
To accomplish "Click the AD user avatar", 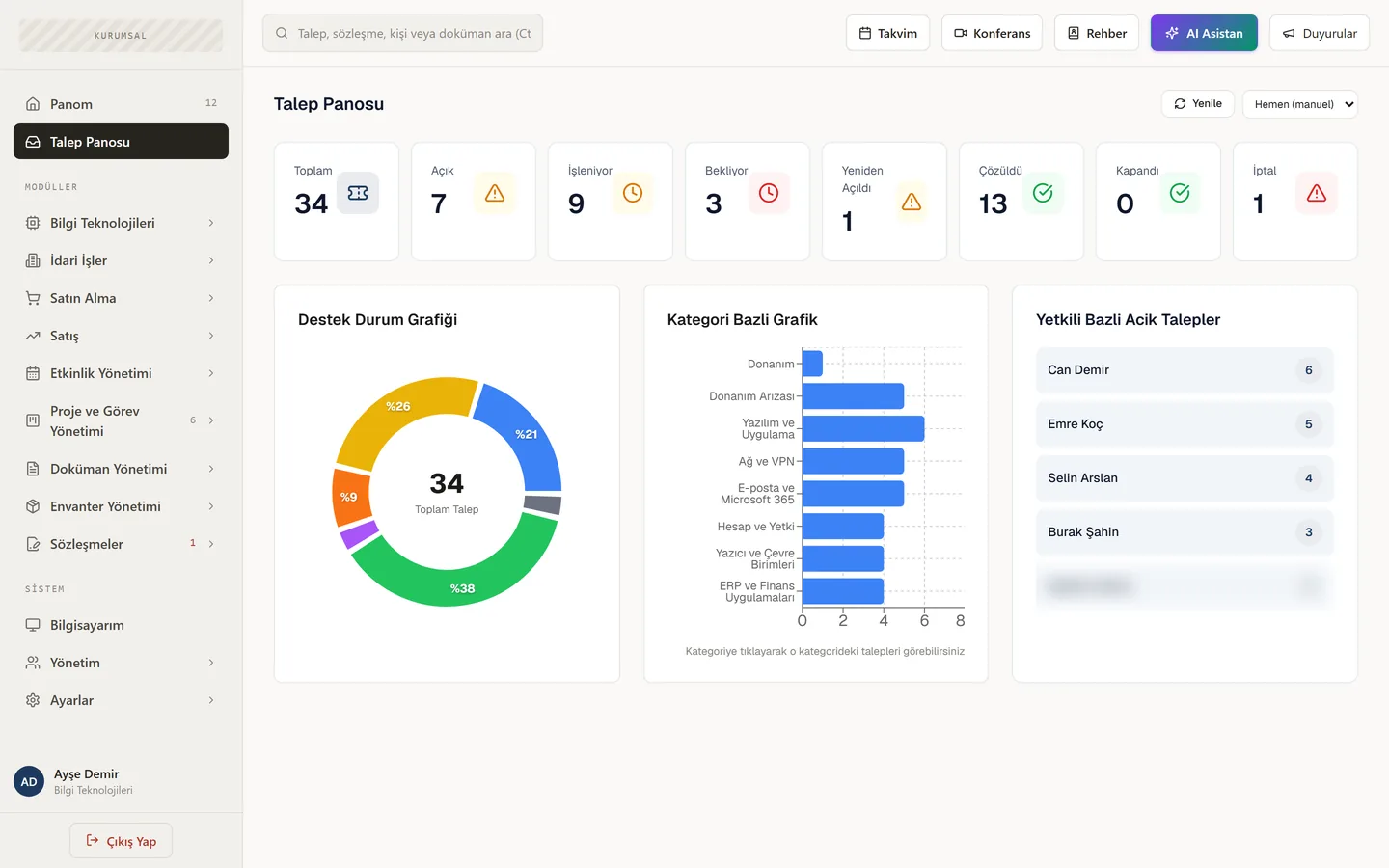I will (29, 781).
